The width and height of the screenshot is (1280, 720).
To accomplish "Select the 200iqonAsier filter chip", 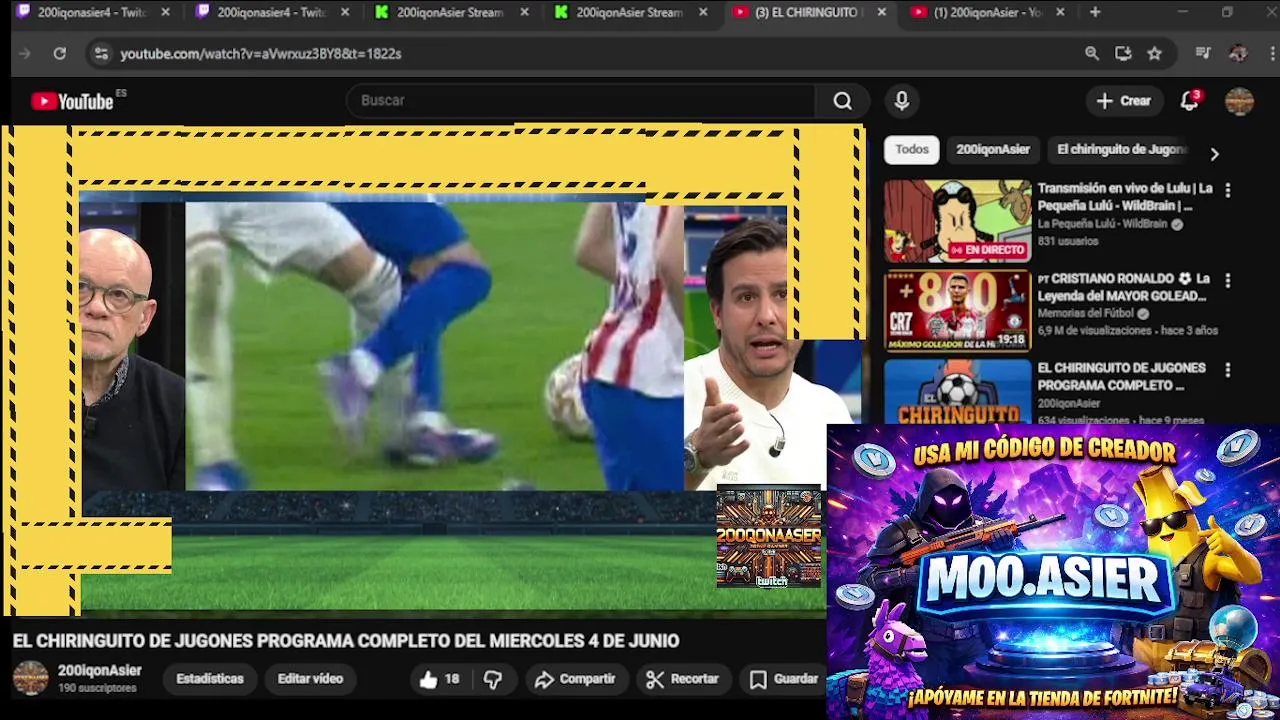I will pos(993,150).
